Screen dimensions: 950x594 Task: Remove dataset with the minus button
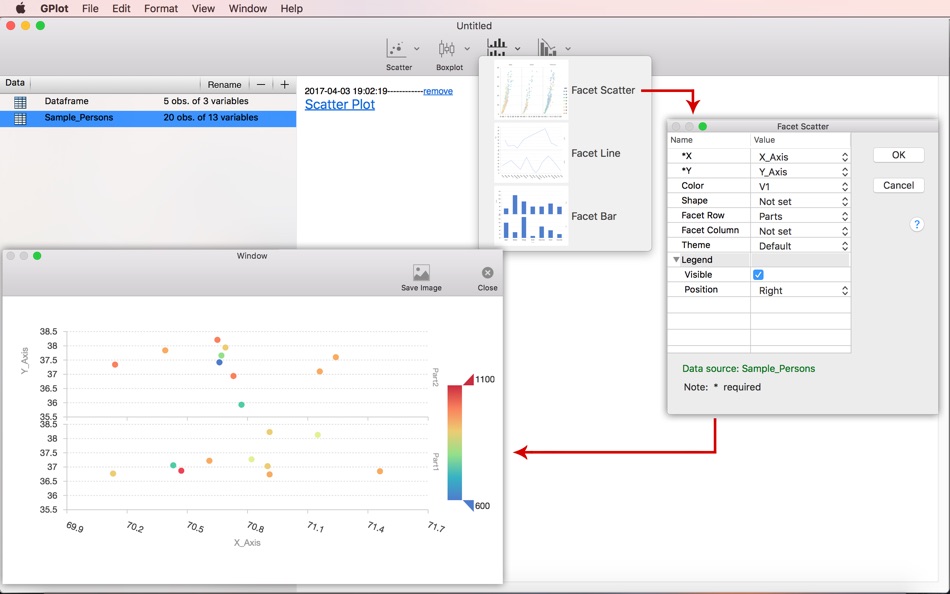pos(261,84)
